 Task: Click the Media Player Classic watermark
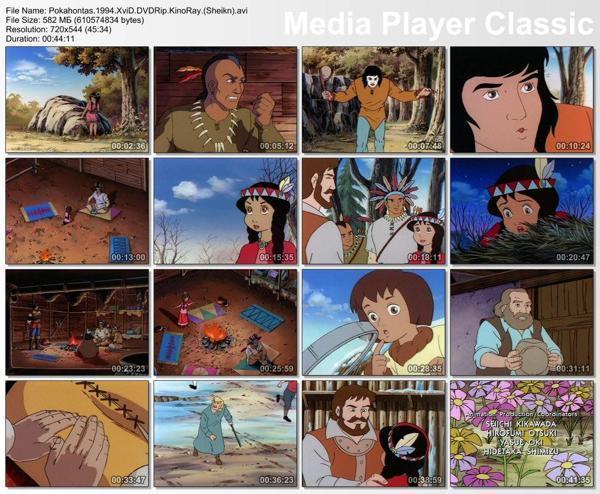(438, 24)
